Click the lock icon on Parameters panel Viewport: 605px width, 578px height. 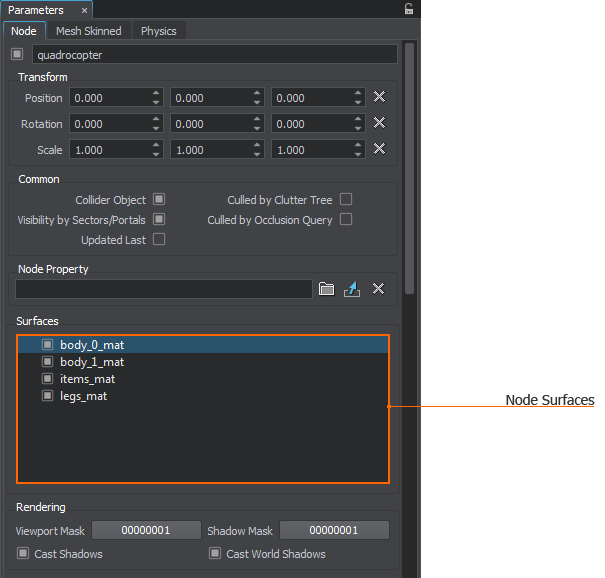point(408,9)
